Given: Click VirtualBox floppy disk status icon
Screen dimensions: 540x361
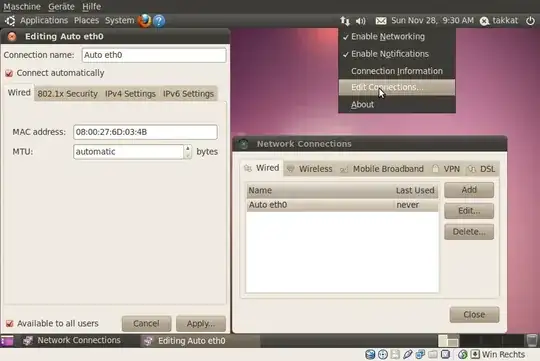Looking at the screenshot, I should [x=395, y=354].
